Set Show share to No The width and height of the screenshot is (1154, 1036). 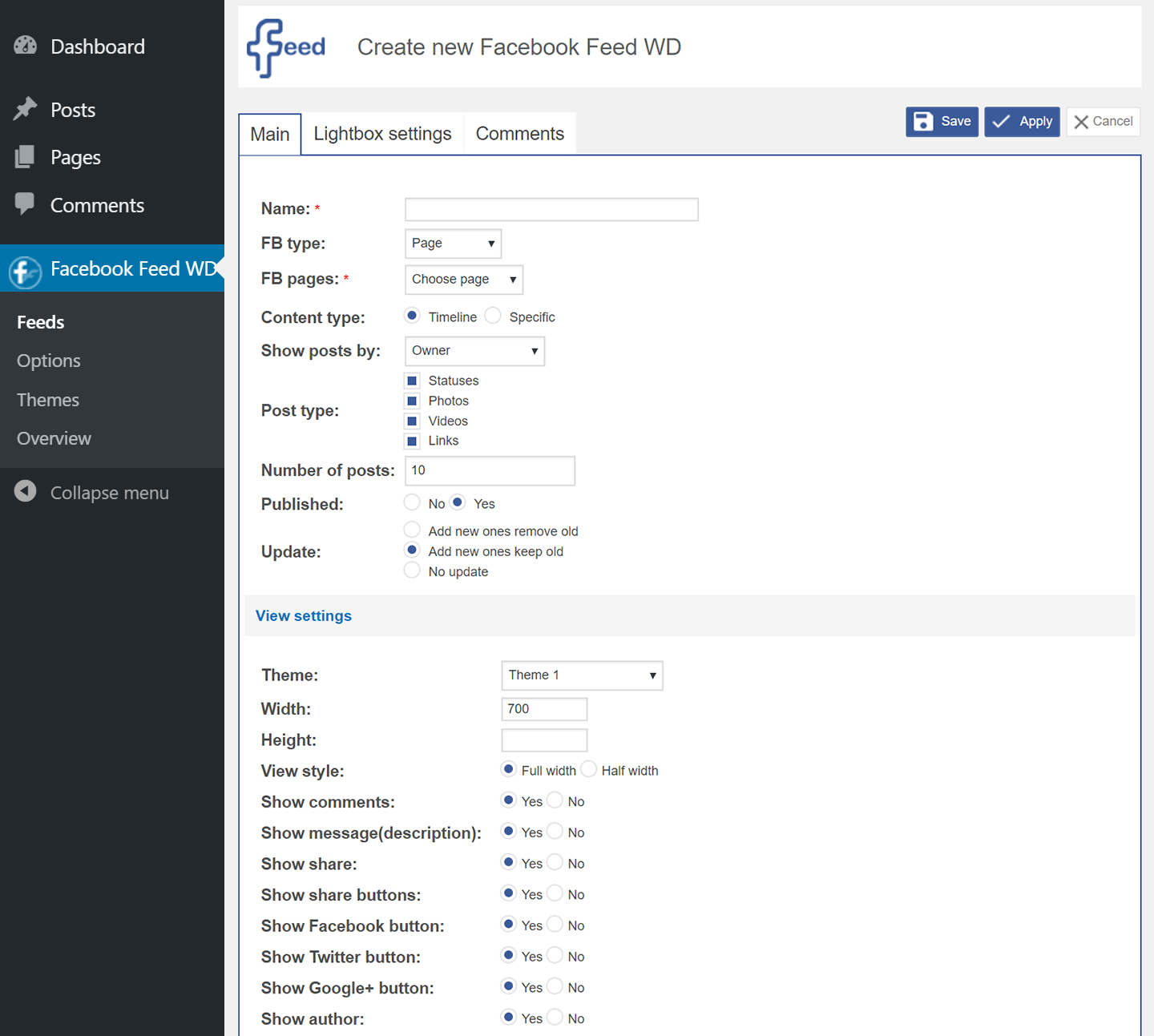pyautogui.click(x=555, y=862)
